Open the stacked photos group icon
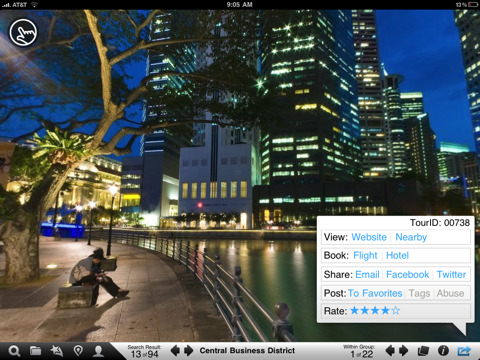The width and height of the screenshot is (480, 360). point(423,351)
